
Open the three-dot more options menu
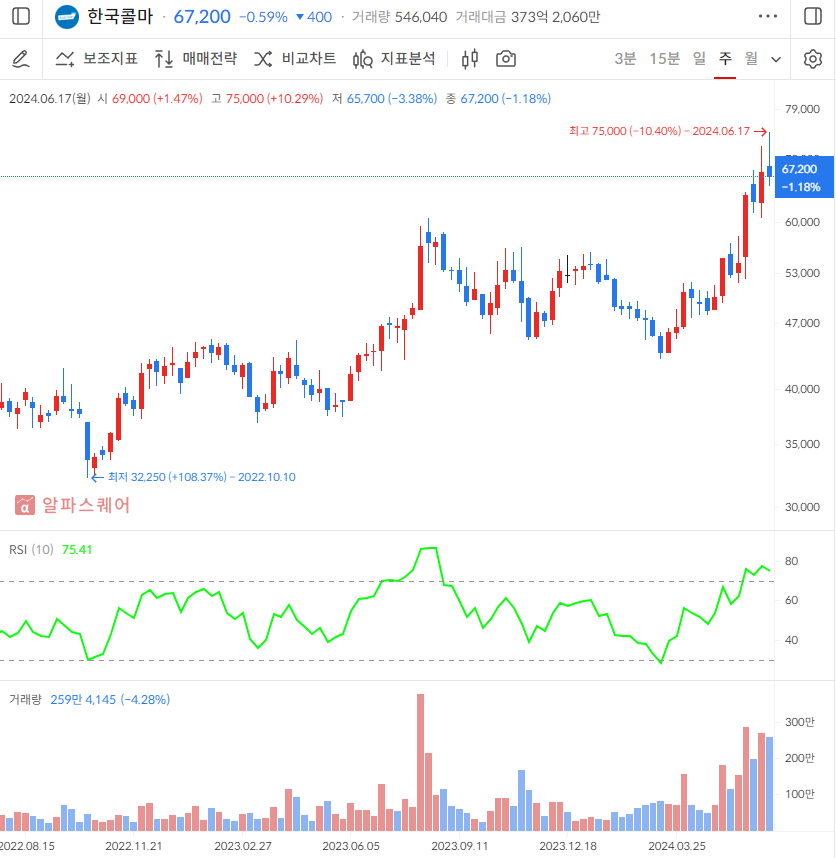pyautogui.click(x=768, y=16)
